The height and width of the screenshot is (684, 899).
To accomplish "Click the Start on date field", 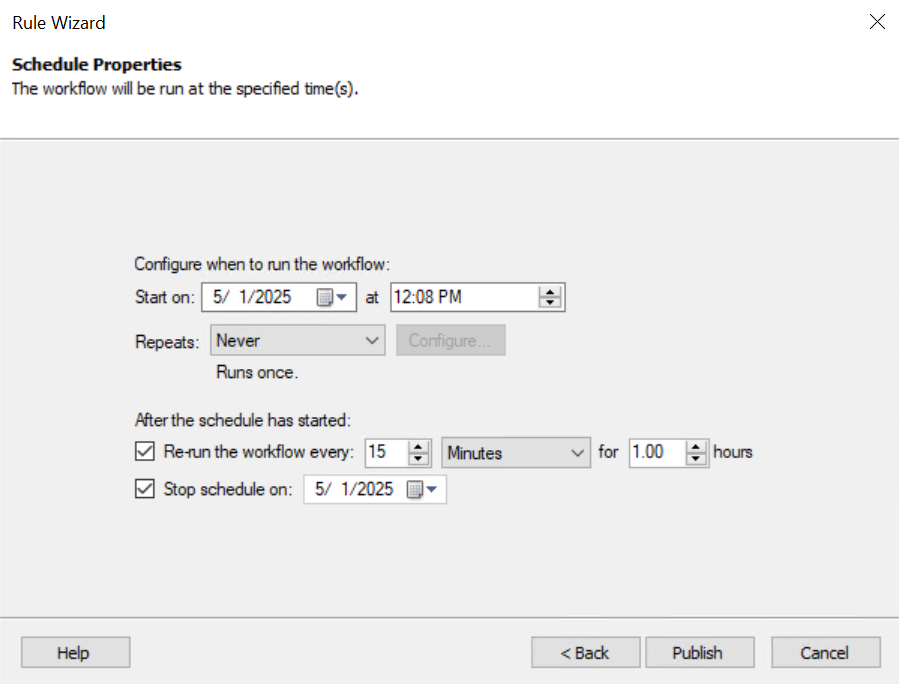I will (x=258, y=297).
